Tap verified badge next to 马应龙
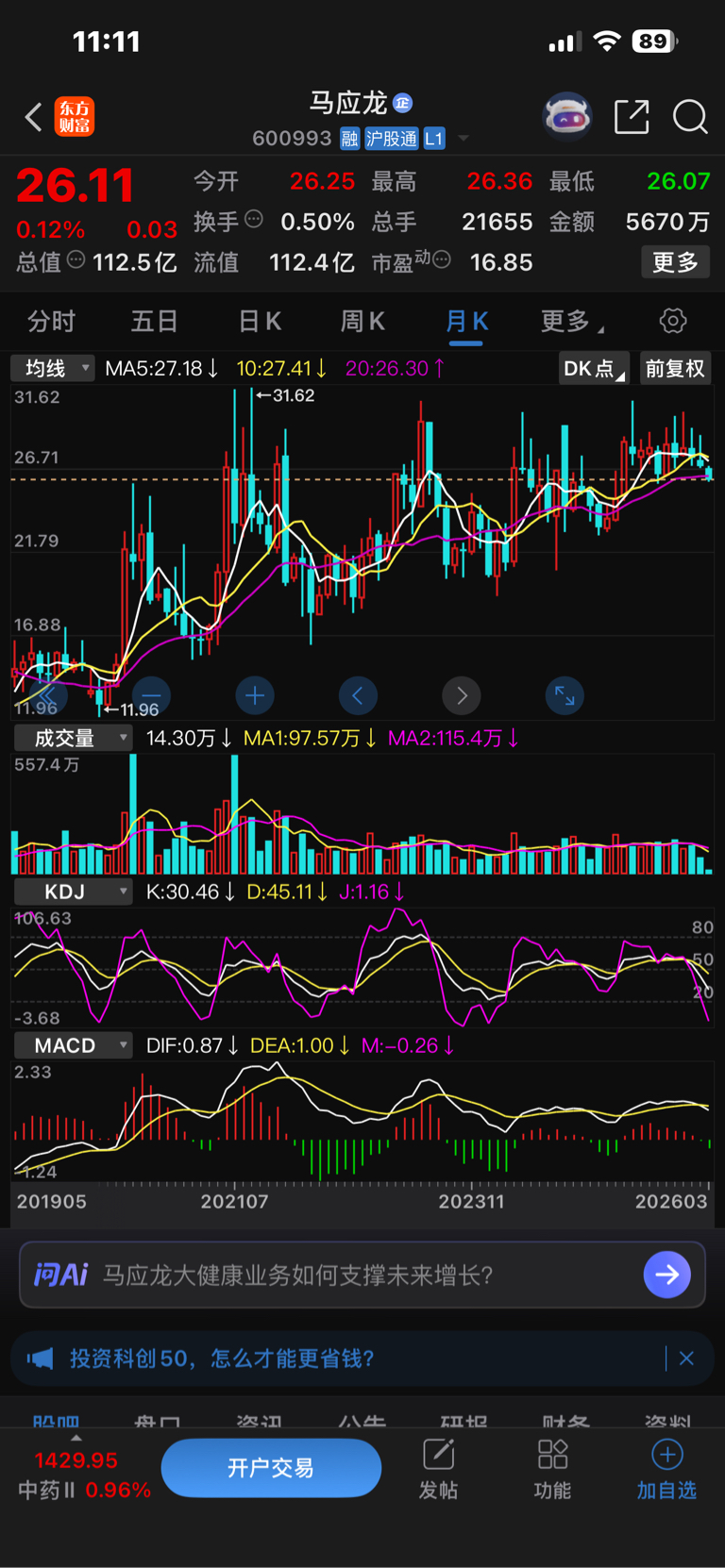Image resolution: width=725 pixels, height=1568 pixels. click(x=402, y=103)
